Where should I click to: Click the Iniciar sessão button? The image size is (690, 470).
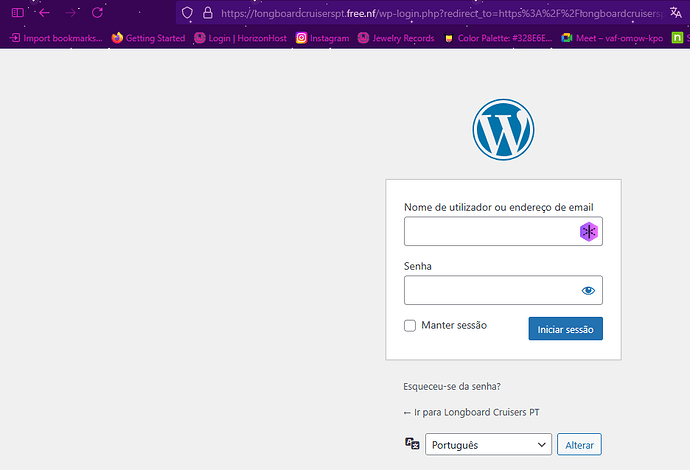pos(565,329)
